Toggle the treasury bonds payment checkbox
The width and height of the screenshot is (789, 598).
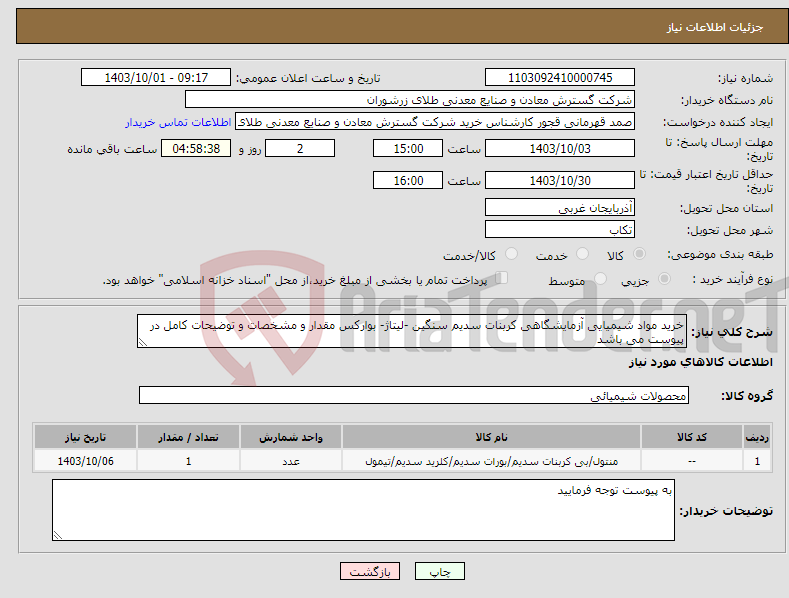502,278
